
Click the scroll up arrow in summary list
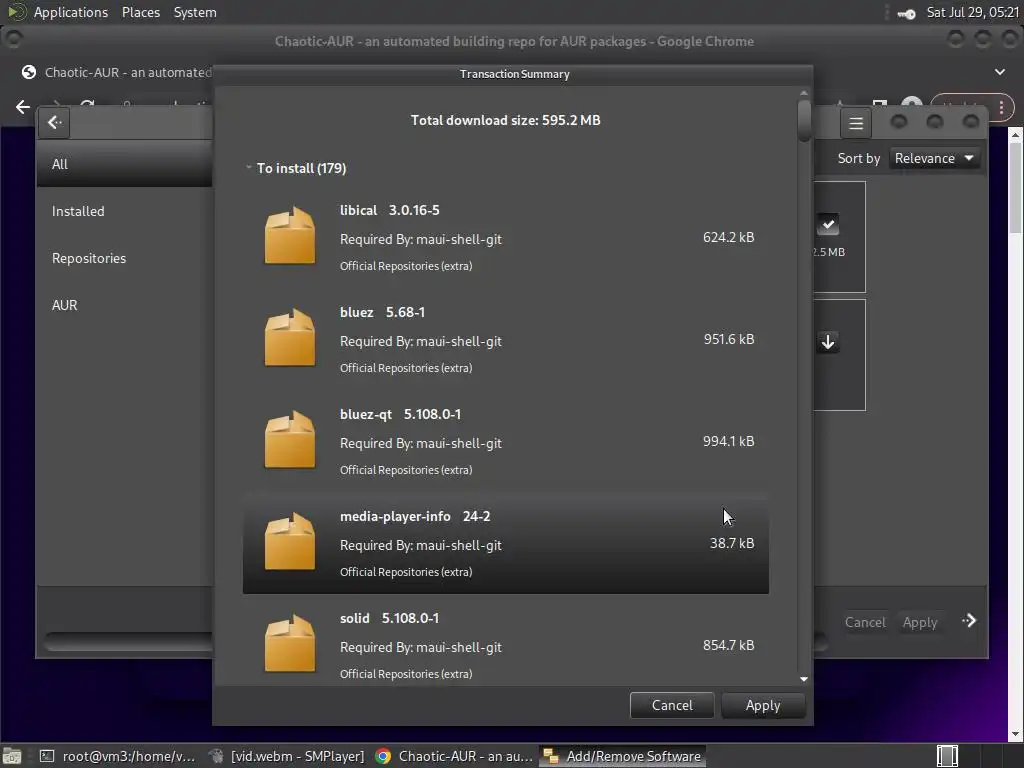pyautogui.click(x=804, y=93)
